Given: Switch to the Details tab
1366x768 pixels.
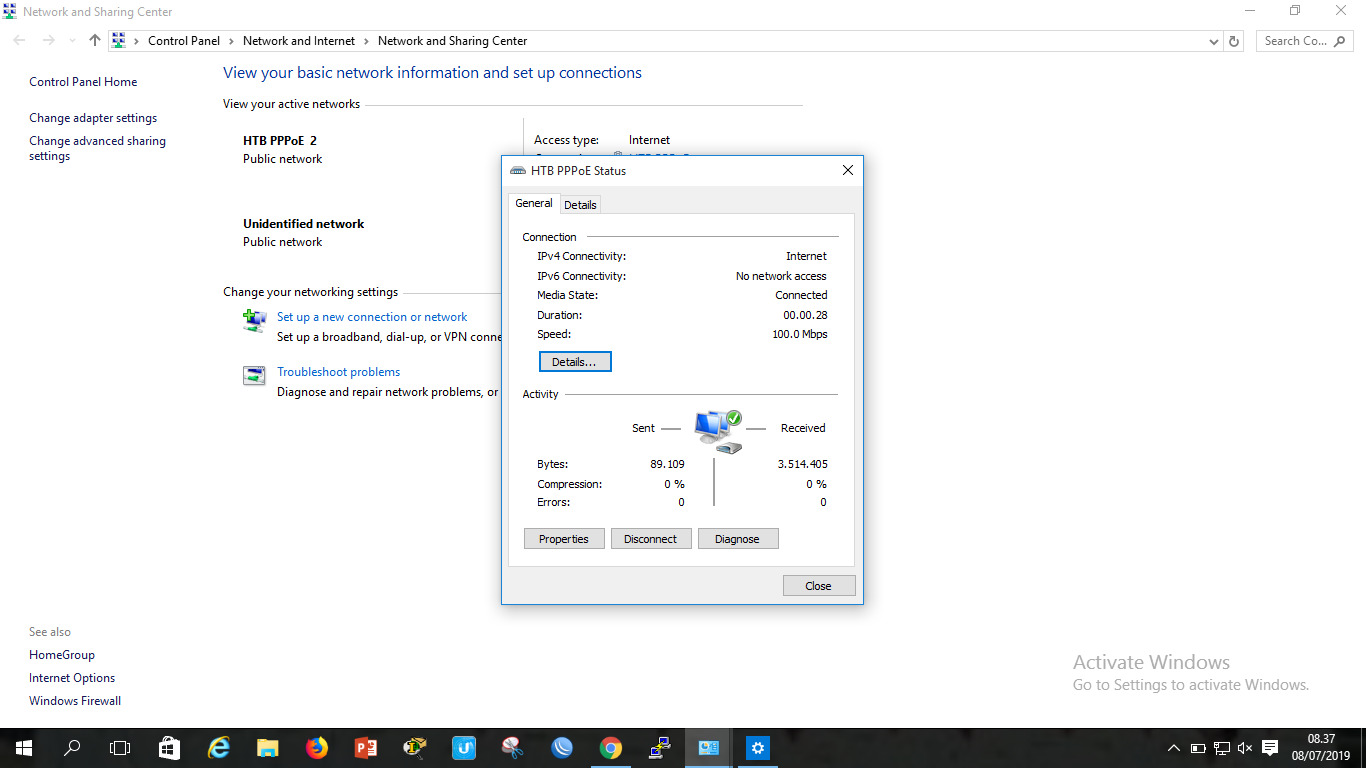Looking at the screenshot, I should coord(580,204).
